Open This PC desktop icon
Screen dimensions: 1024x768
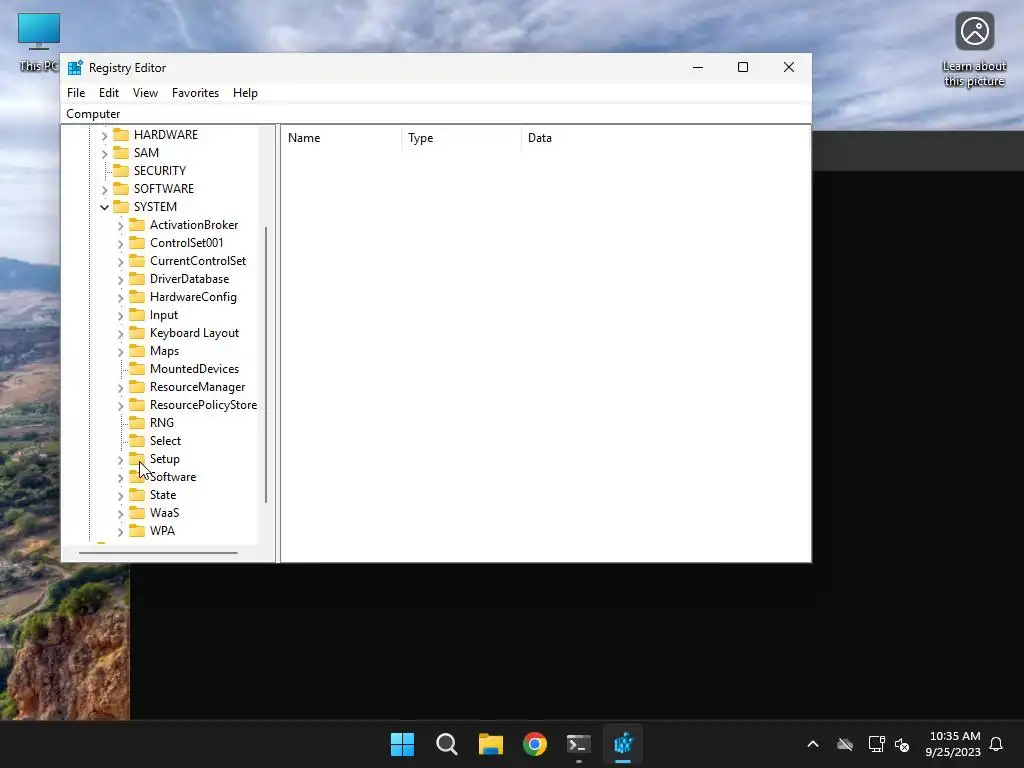[39, 40]
